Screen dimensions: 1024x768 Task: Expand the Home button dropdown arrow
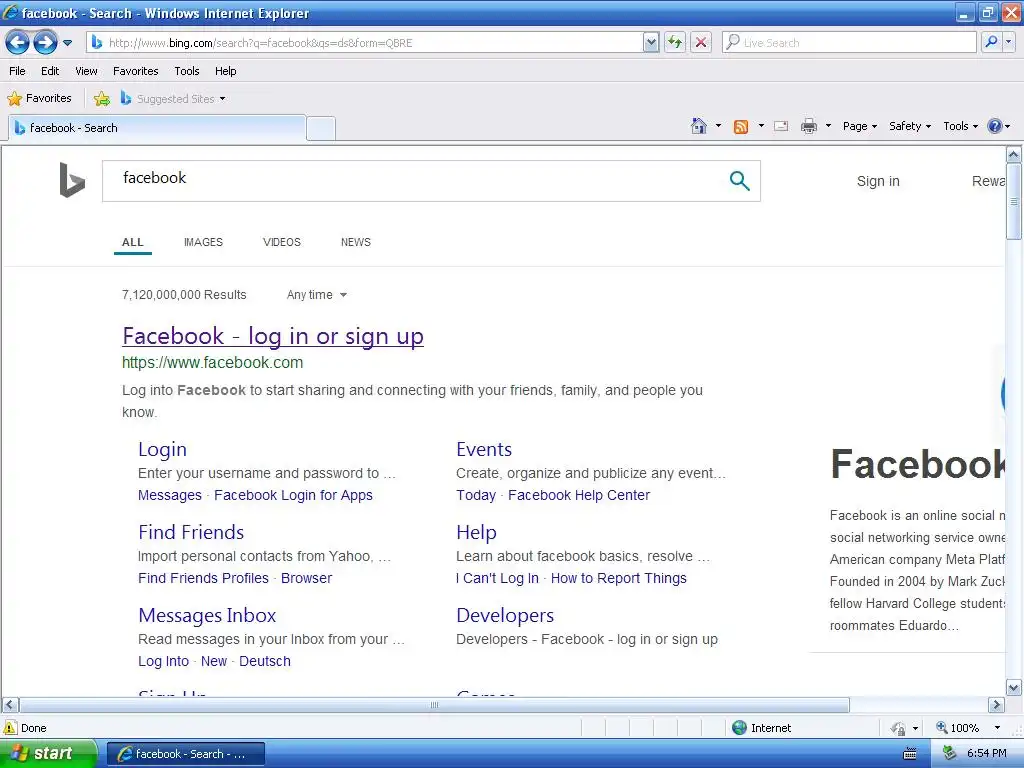718,126
